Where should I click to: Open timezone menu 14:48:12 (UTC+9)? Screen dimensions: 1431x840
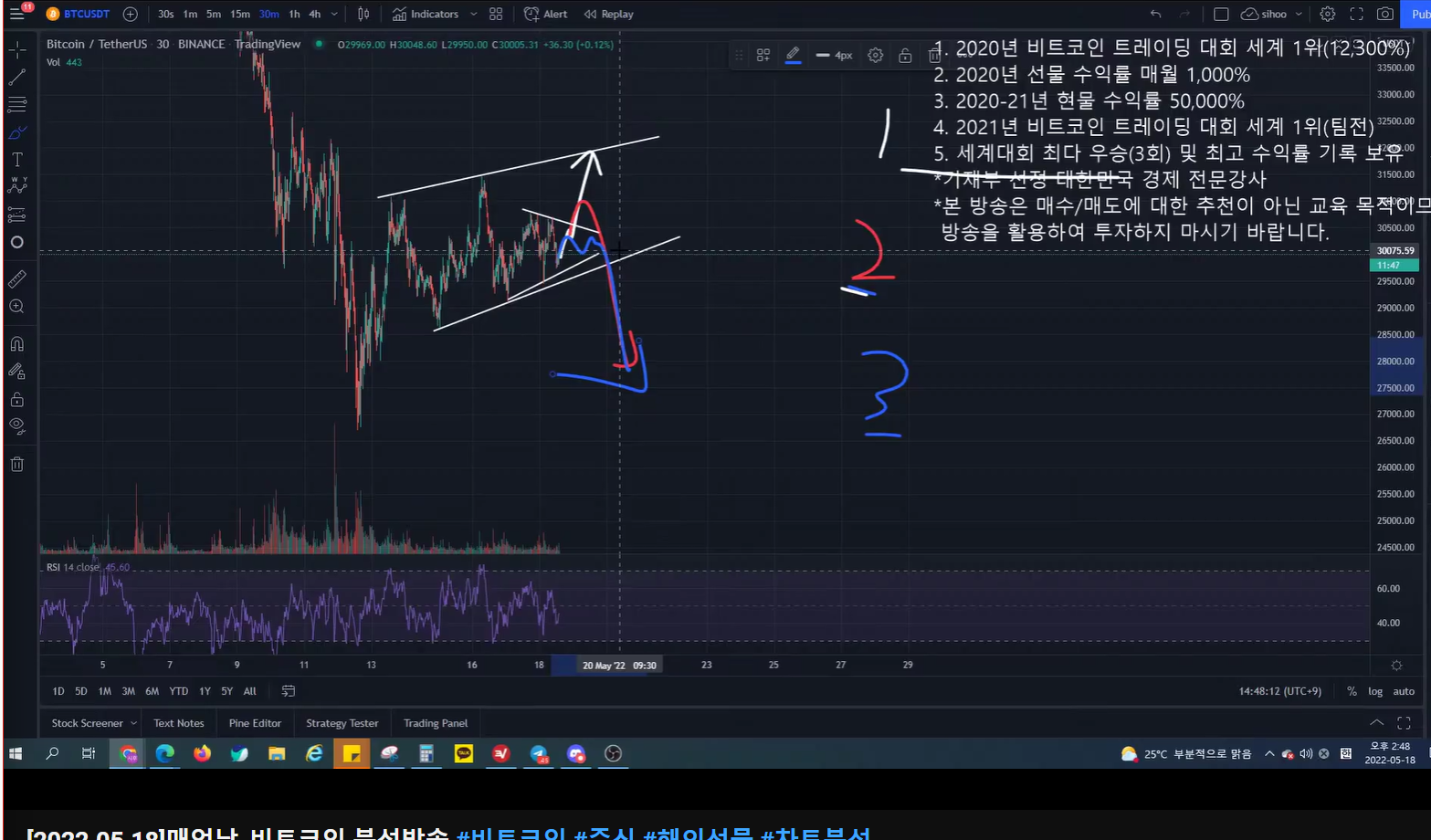click(x=1280, y=691)
